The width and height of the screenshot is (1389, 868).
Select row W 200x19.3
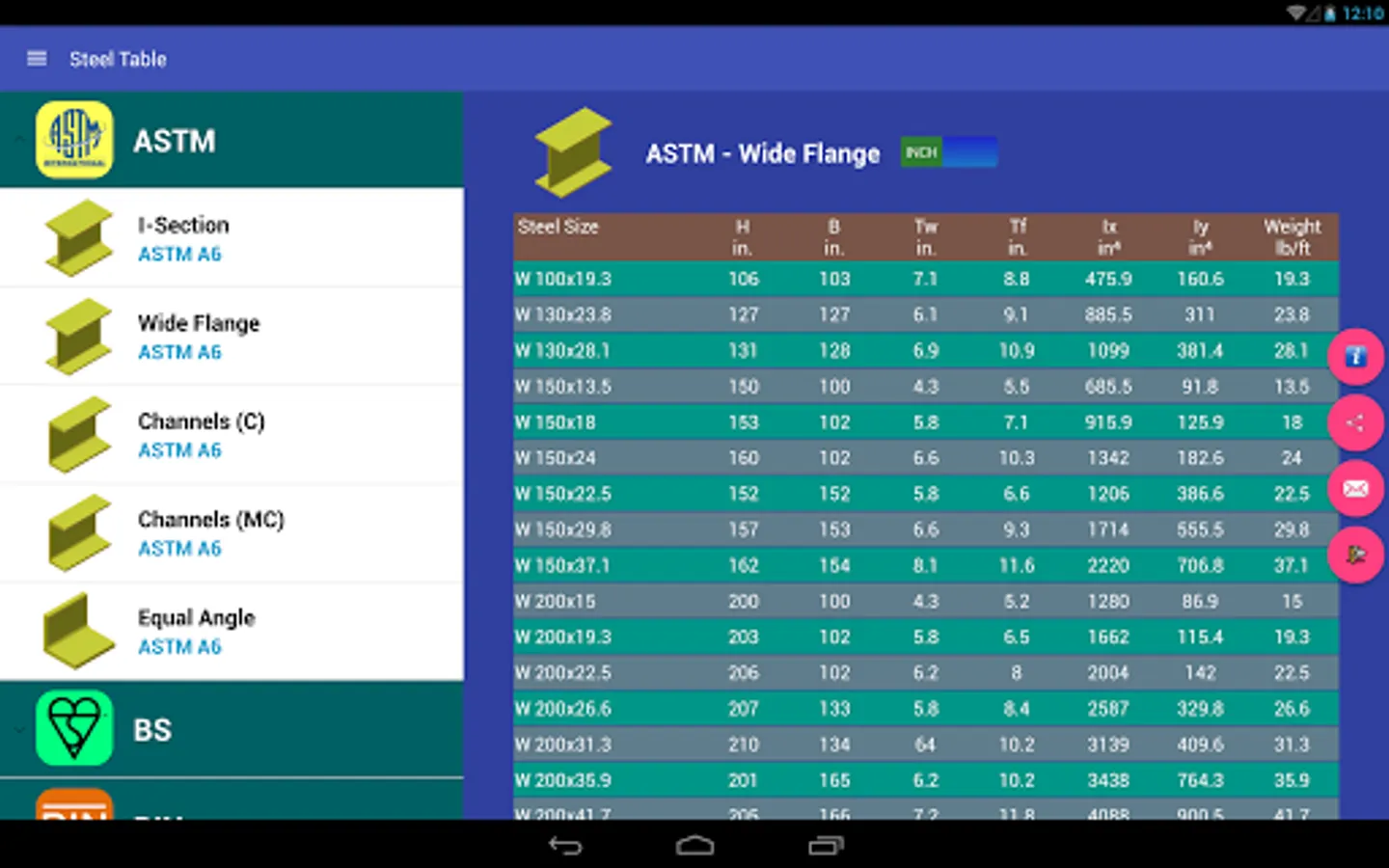coord(926,637)
